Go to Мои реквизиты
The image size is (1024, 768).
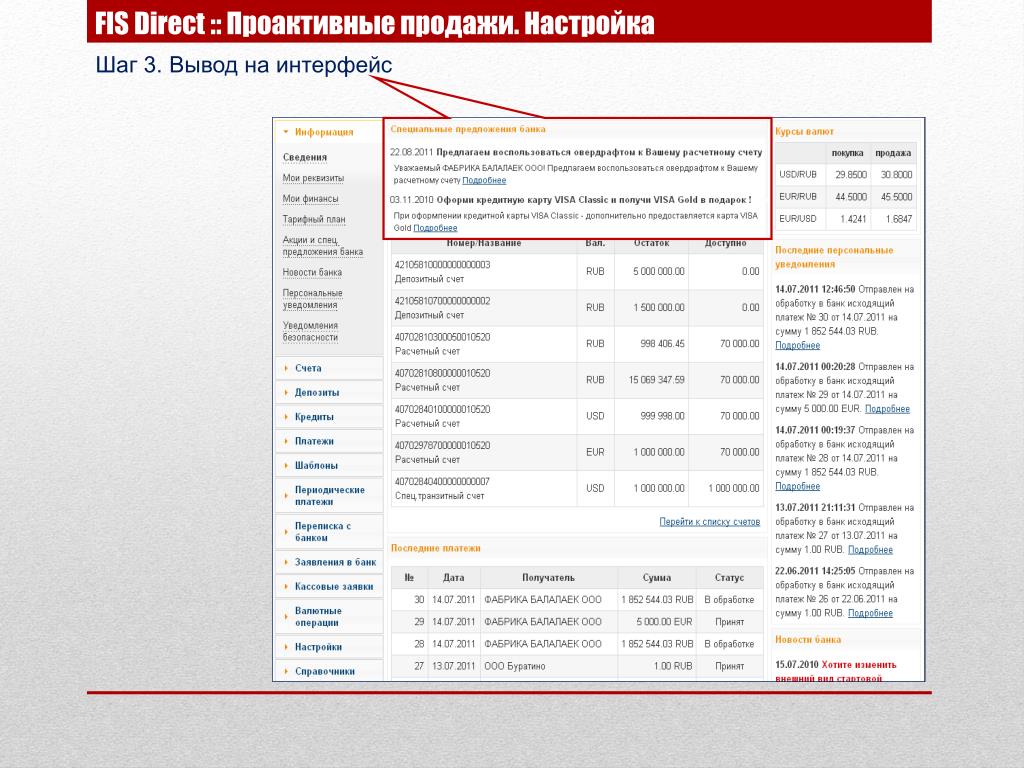click(x=313, y=178)
